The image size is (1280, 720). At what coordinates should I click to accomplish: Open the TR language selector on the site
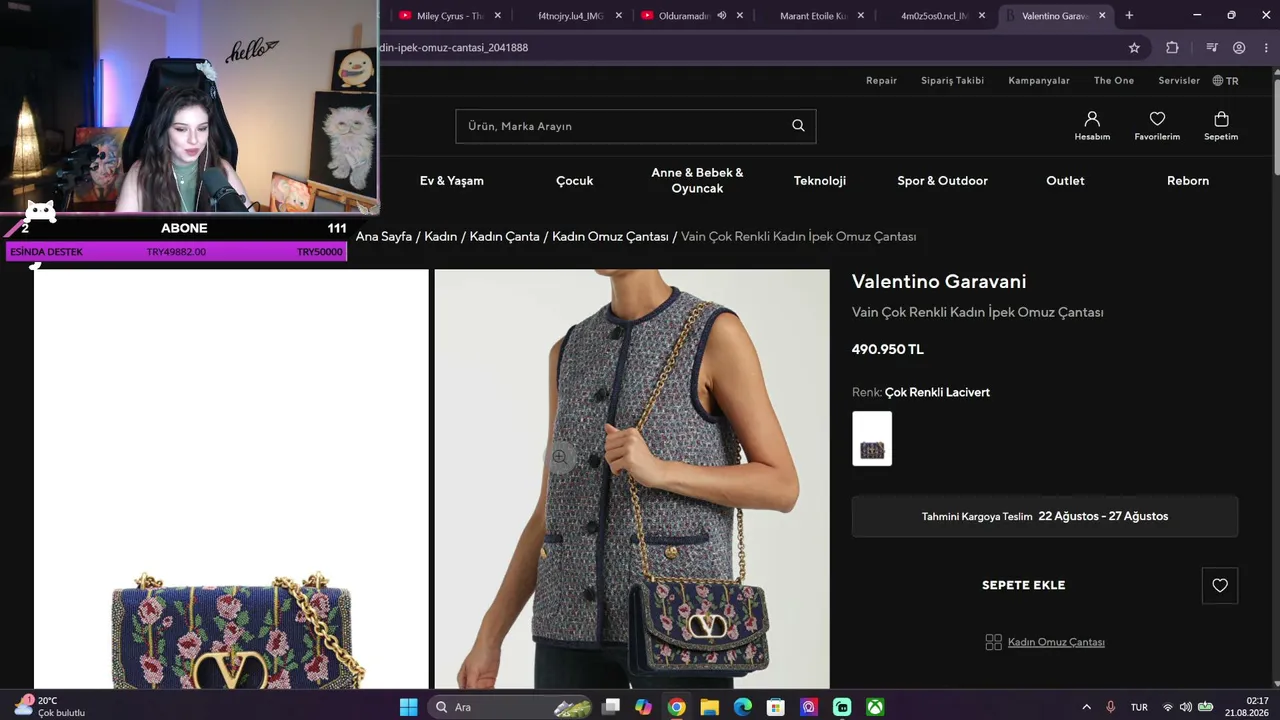pyautogui.click(x=1226, y=80)
